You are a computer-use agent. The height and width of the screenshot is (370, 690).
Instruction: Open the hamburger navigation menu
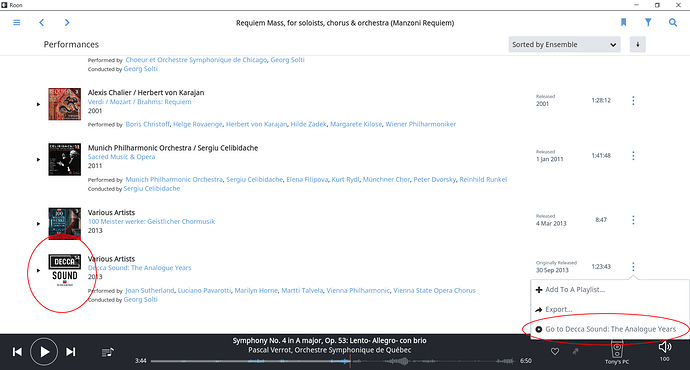click(x=17, y=22)
